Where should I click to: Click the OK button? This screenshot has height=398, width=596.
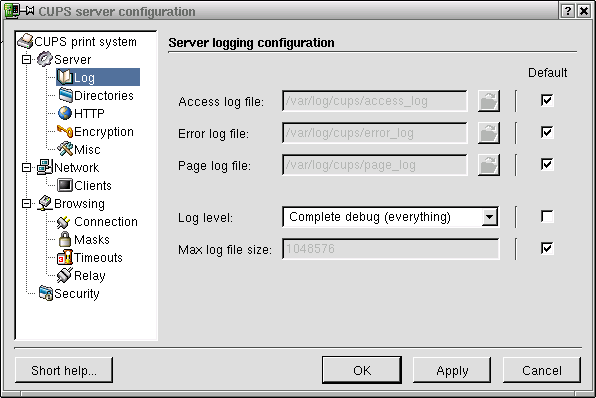tap(362, 370)
